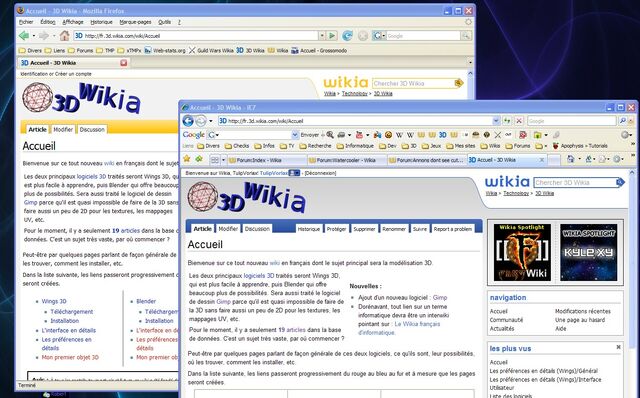Expand the IE7 address bar dropdown

pos(496,121)
